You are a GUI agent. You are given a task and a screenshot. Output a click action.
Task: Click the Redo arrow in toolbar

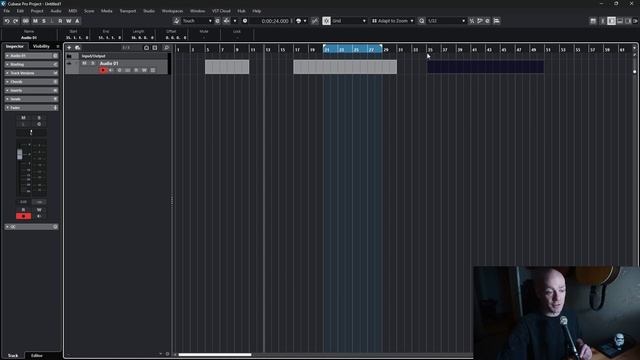(x=16, y=21)
